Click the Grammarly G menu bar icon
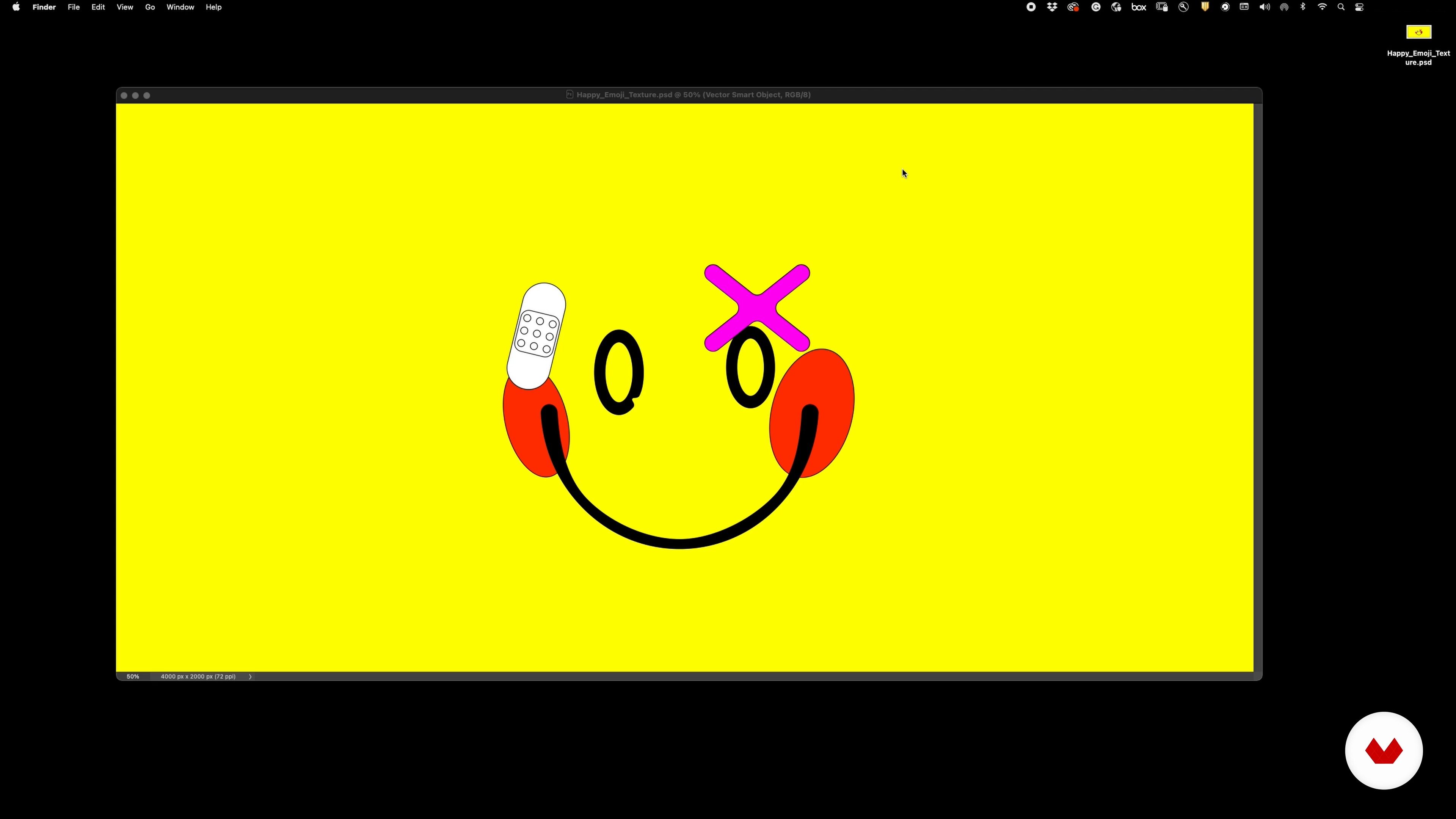Image resolution: width=1456 pixels, height=819 pixels. 1096,7
